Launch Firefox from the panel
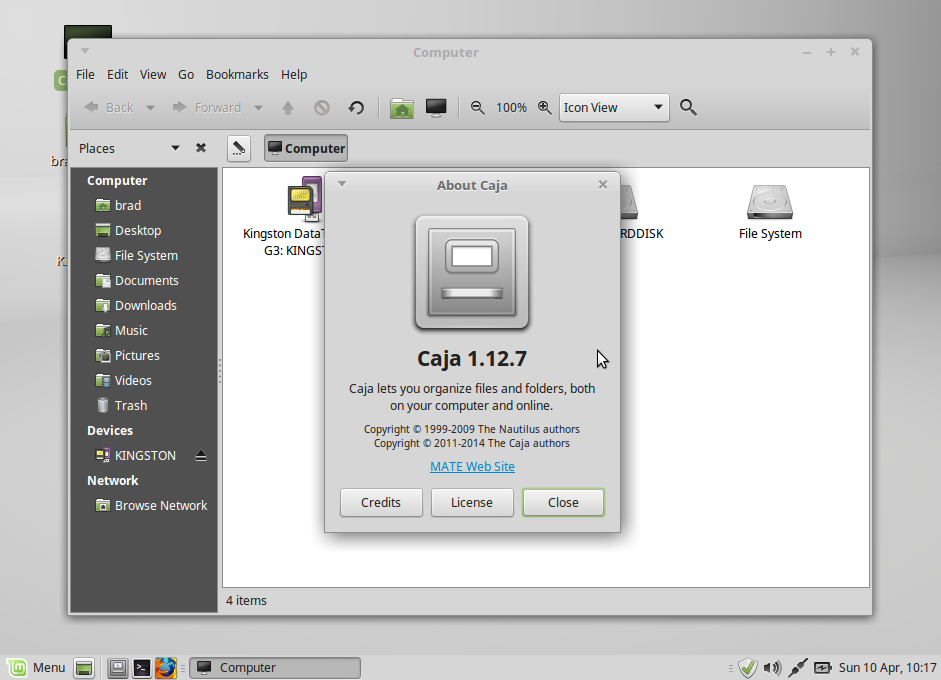The image size is (941, 680). 166,667
